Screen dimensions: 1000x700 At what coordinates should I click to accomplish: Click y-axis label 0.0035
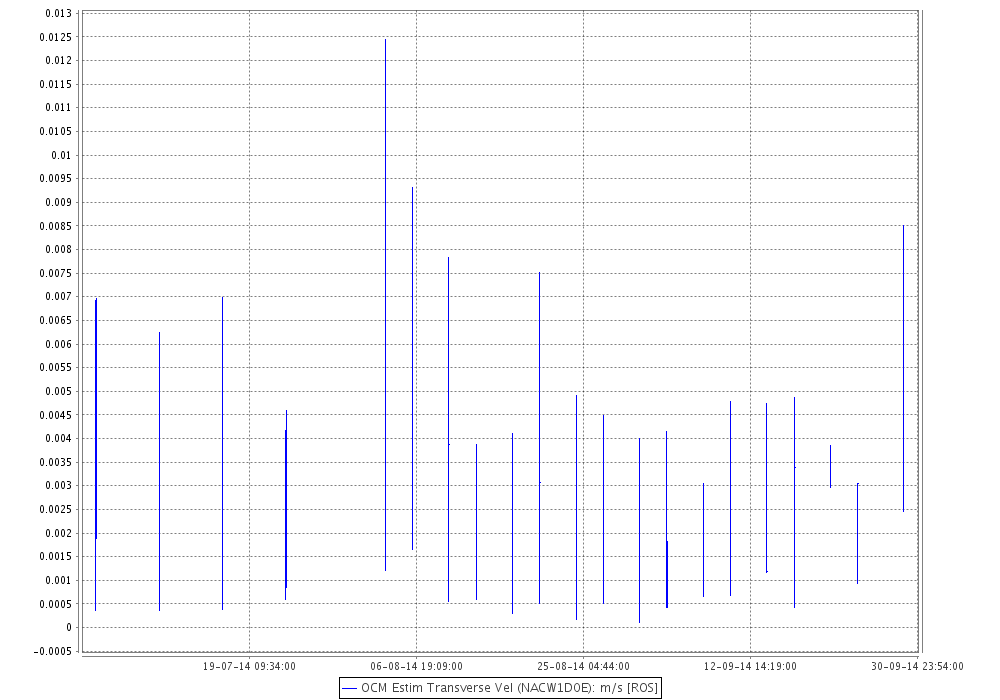(55, 462)
